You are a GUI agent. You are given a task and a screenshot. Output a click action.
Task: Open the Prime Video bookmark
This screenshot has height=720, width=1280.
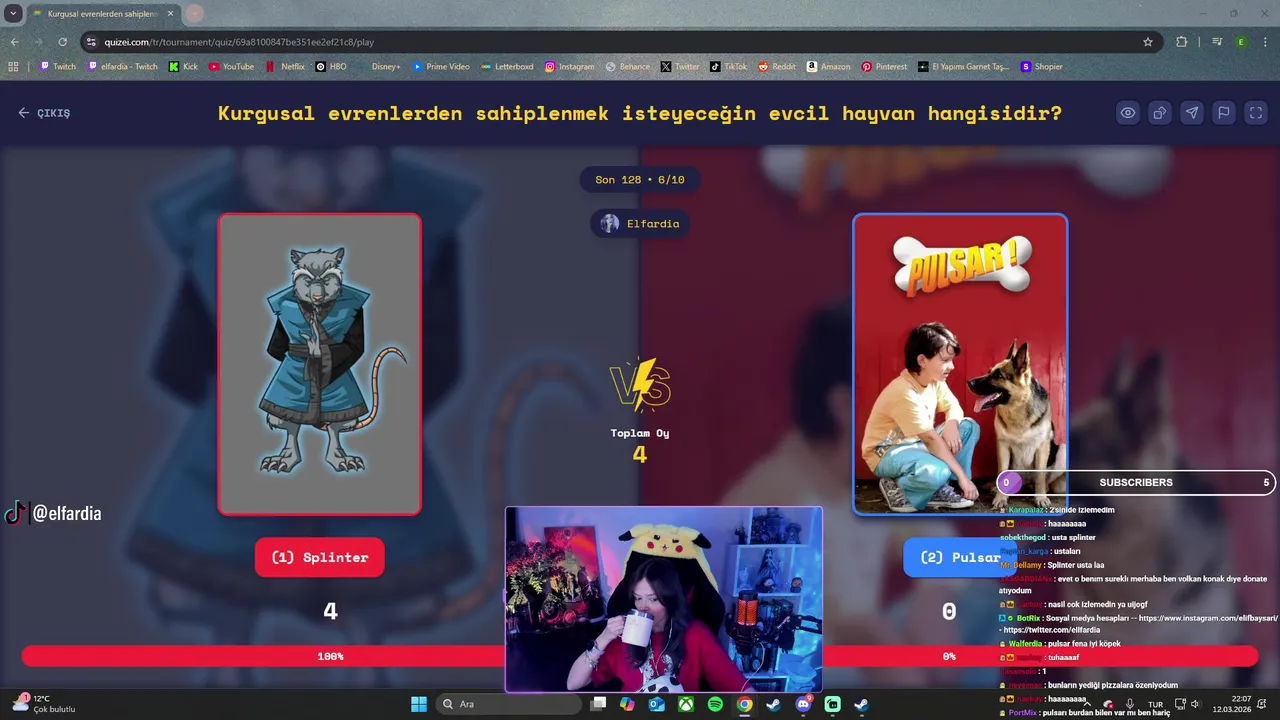440,67
